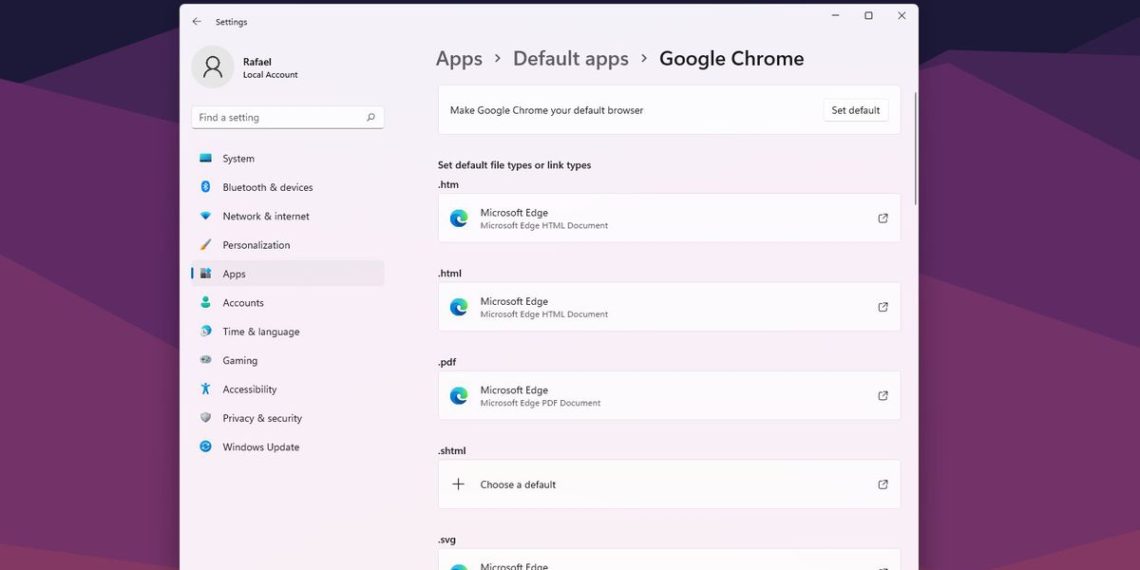Click the Default apps breadcrumb link
The height and width of the screenshot is (570, 1140).
coord(571,59)
